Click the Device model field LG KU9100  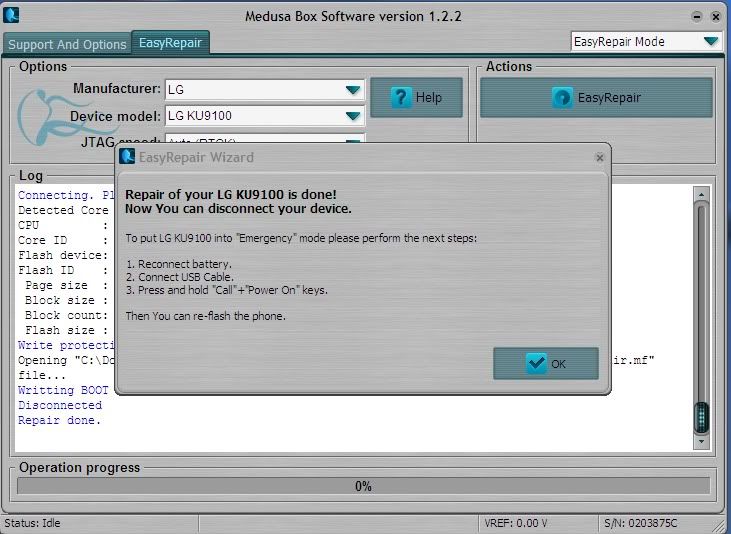tap(264, 116)
